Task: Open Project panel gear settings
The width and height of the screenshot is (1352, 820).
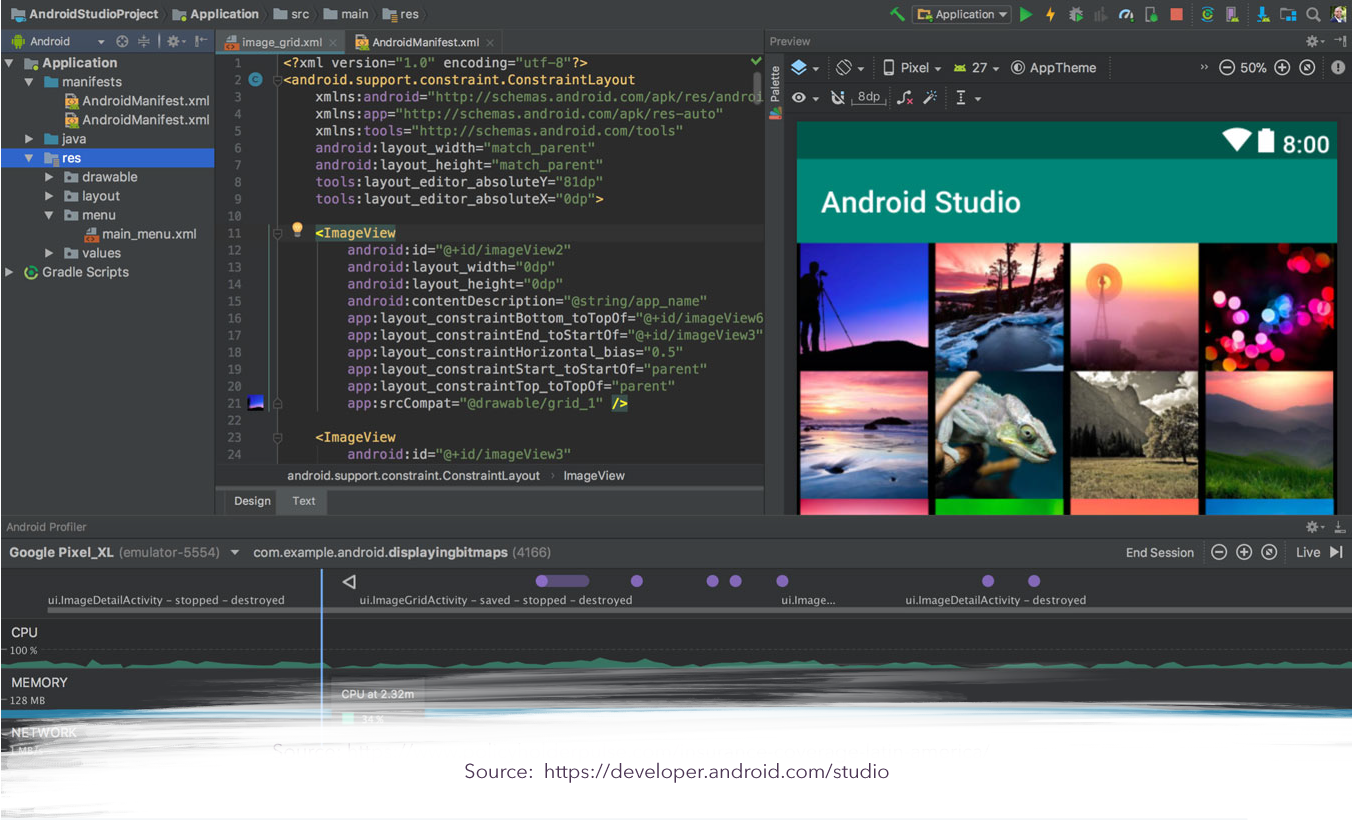Action: click(x=175, y=41)
